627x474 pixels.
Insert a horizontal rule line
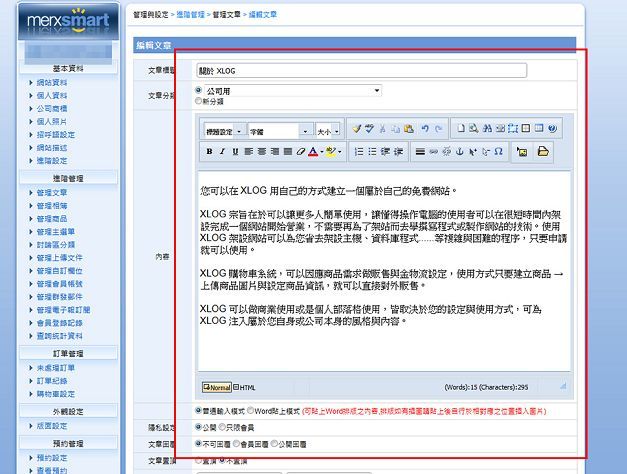420,152
